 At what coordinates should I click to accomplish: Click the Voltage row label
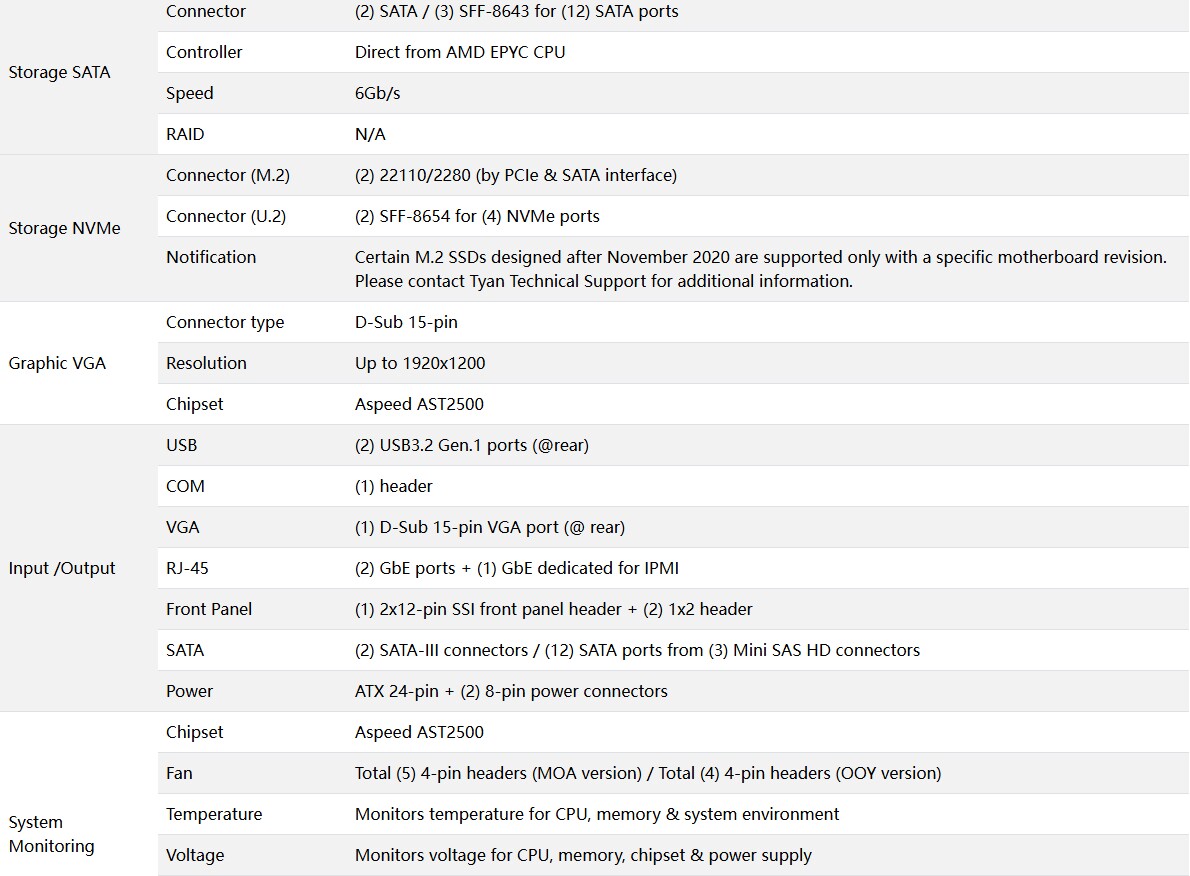coord(195,855)
